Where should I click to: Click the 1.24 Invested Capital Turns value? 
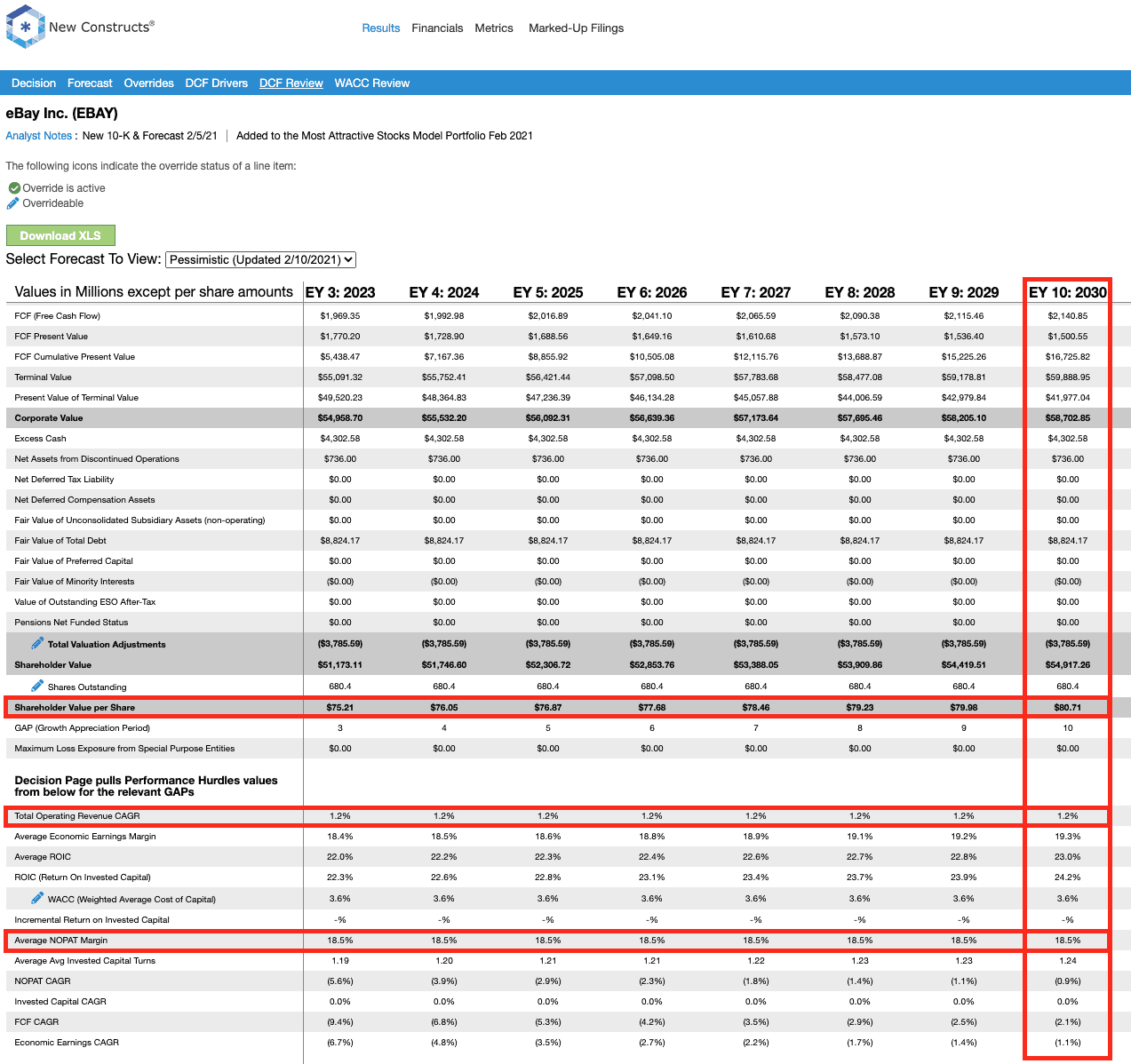(x=1068, y=961)
